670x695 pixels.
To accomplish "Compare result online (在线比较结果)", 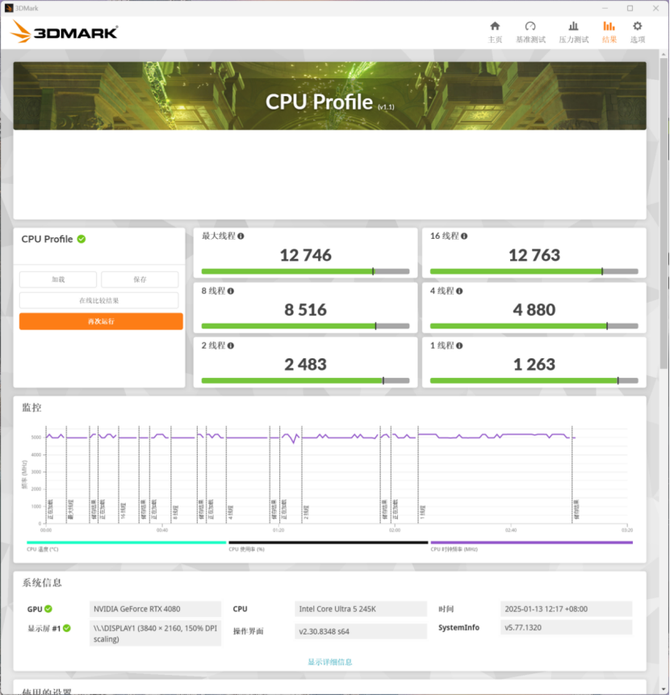I will [x=99, y=300].
